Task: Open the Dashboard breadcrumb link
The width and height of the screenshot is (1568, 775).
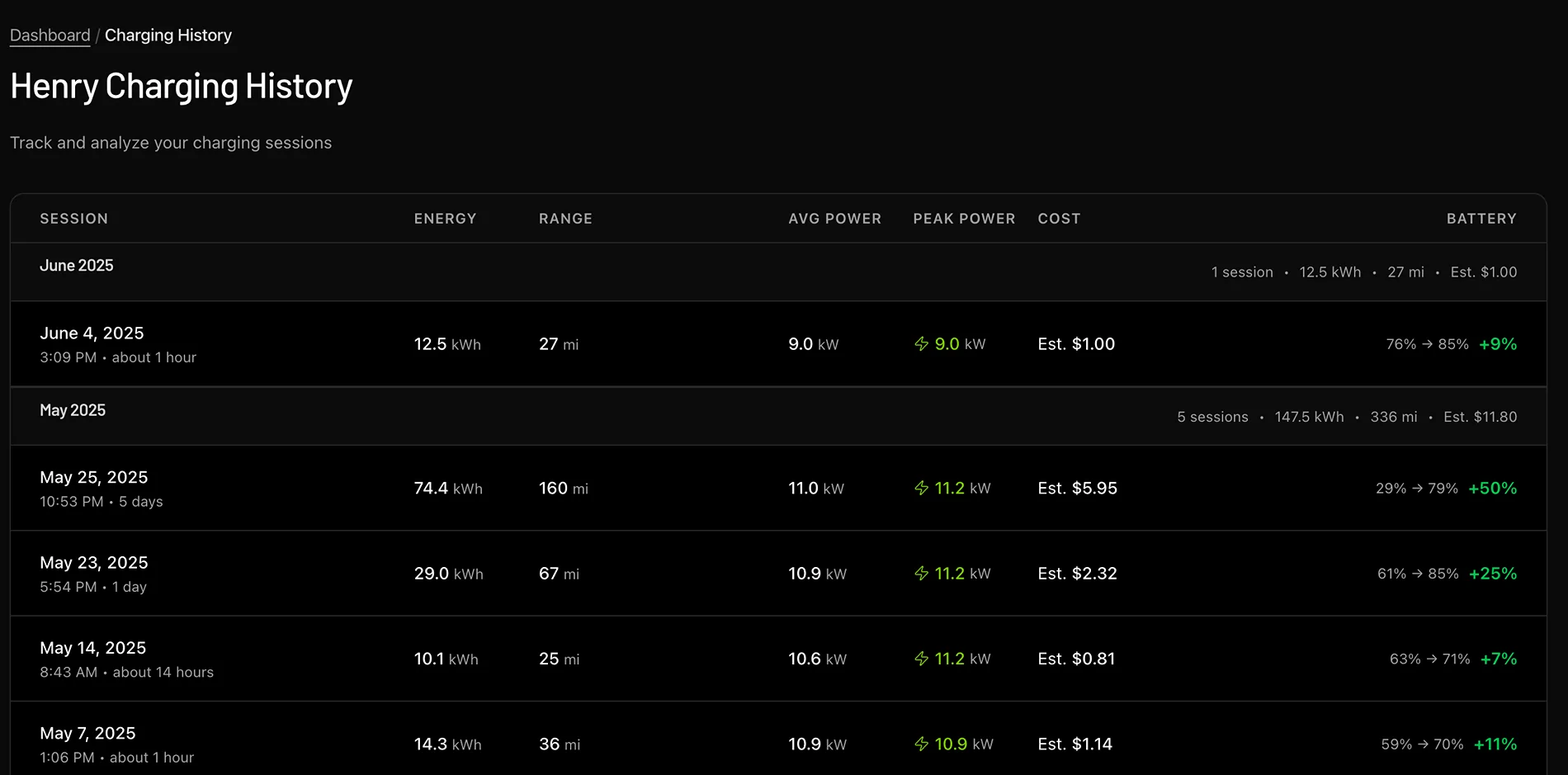Action: [50, 35]
